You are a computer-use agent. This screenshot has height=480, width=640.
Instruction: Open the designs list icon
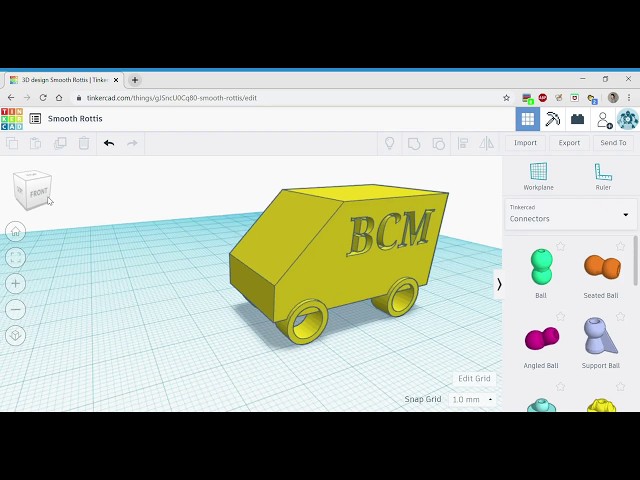pos(35,119)
